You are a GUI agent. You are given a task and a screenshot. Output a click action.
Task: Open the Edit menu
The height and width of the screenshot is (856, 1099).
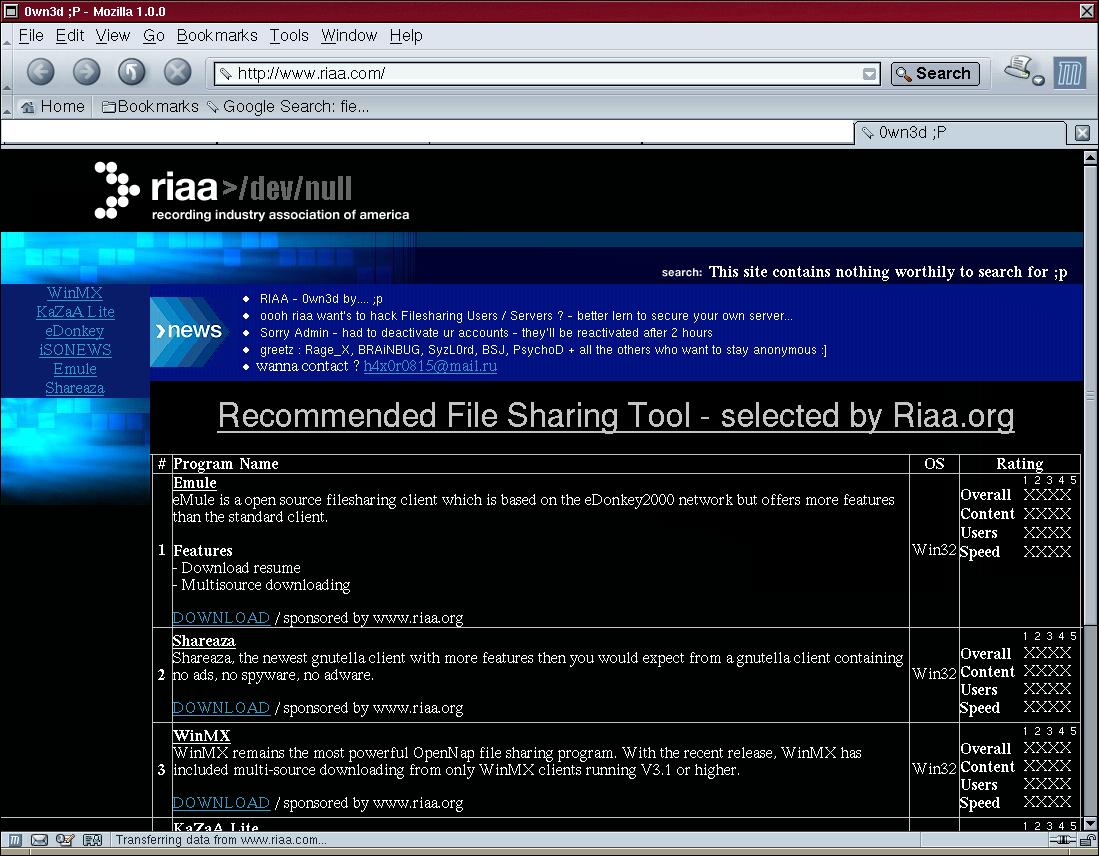70,36
